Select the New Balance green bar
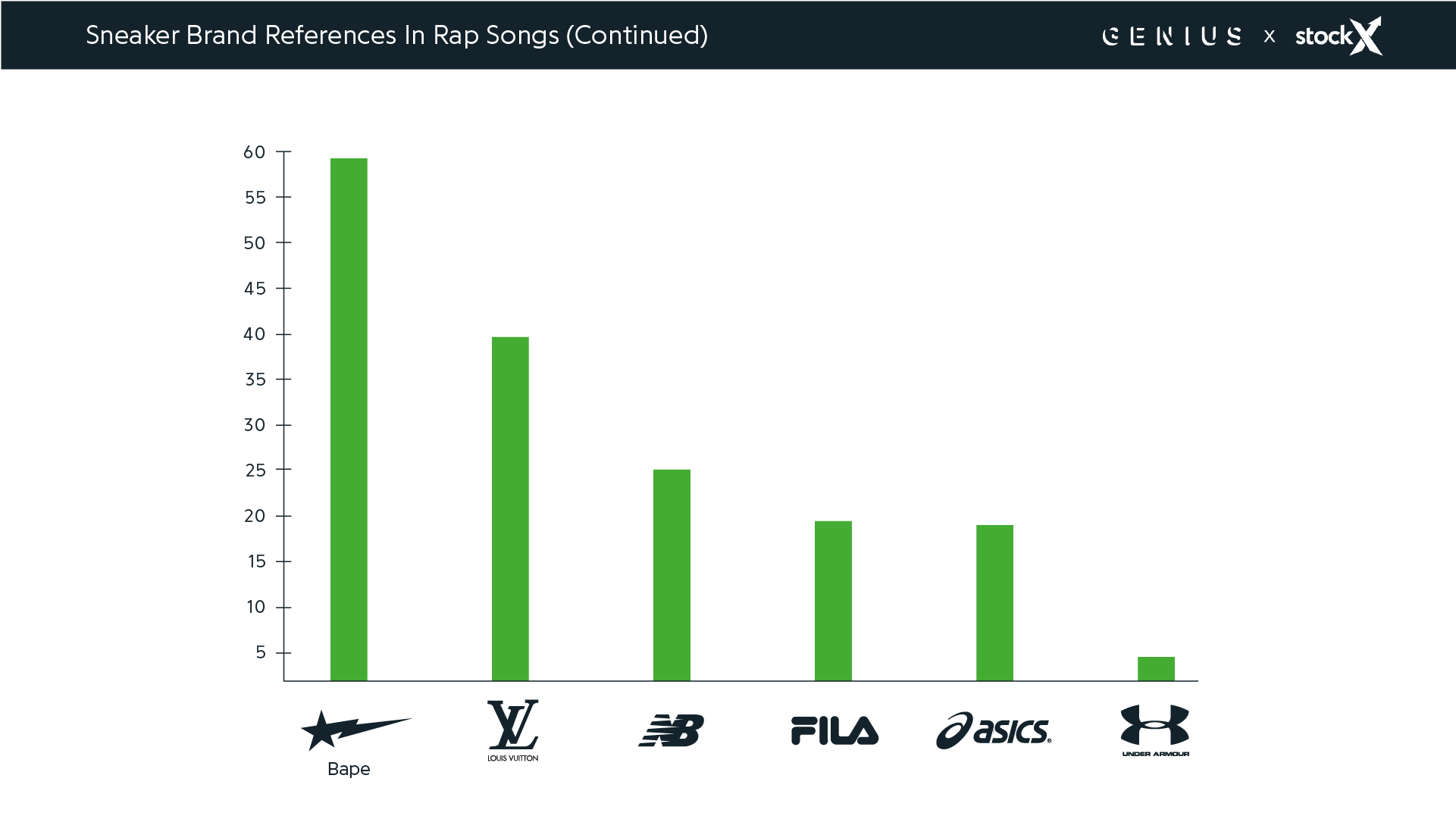1456x819 pixels. tap(672, 575)
